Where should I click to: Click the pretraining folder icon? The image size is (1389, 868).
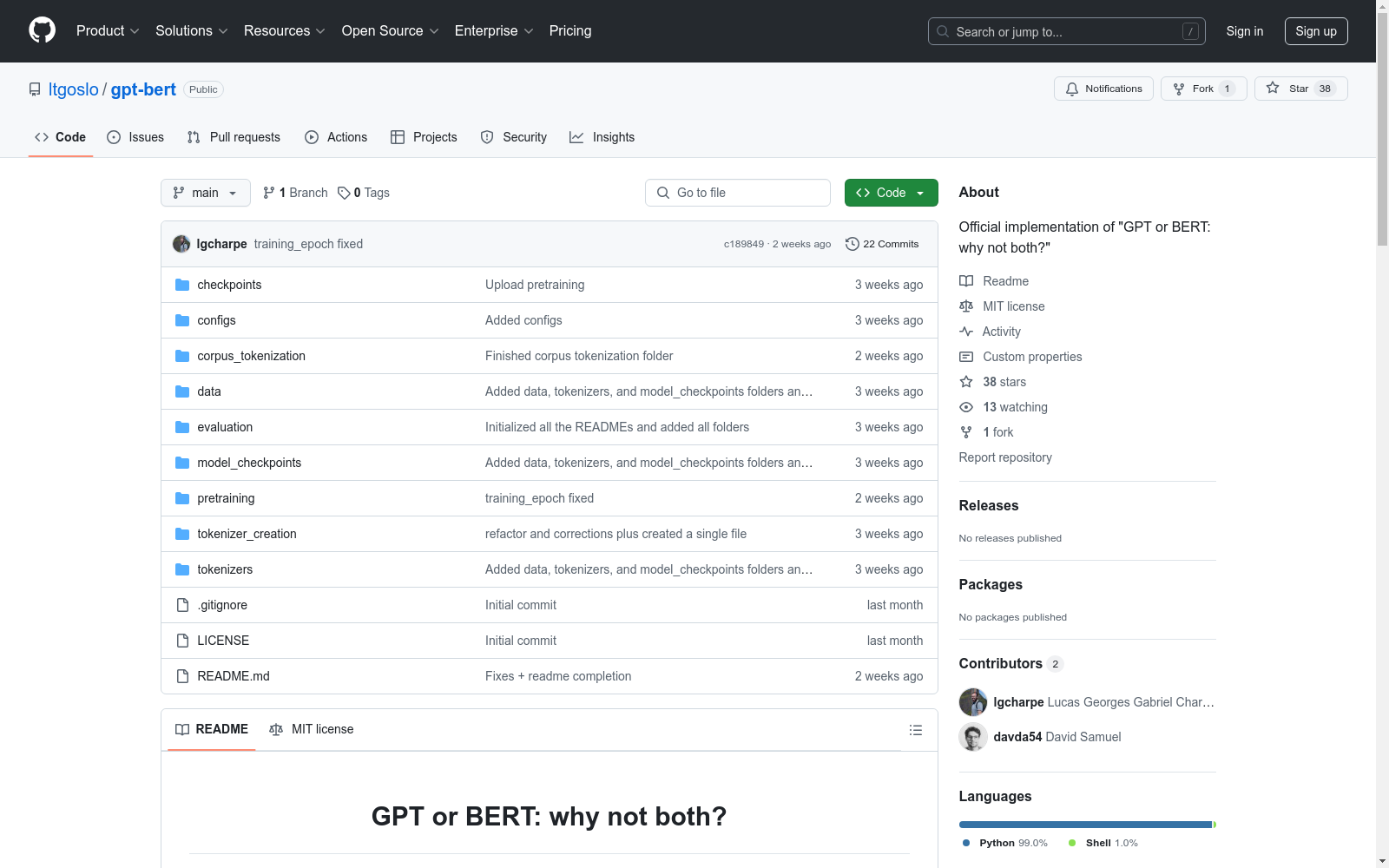point(182,498)
